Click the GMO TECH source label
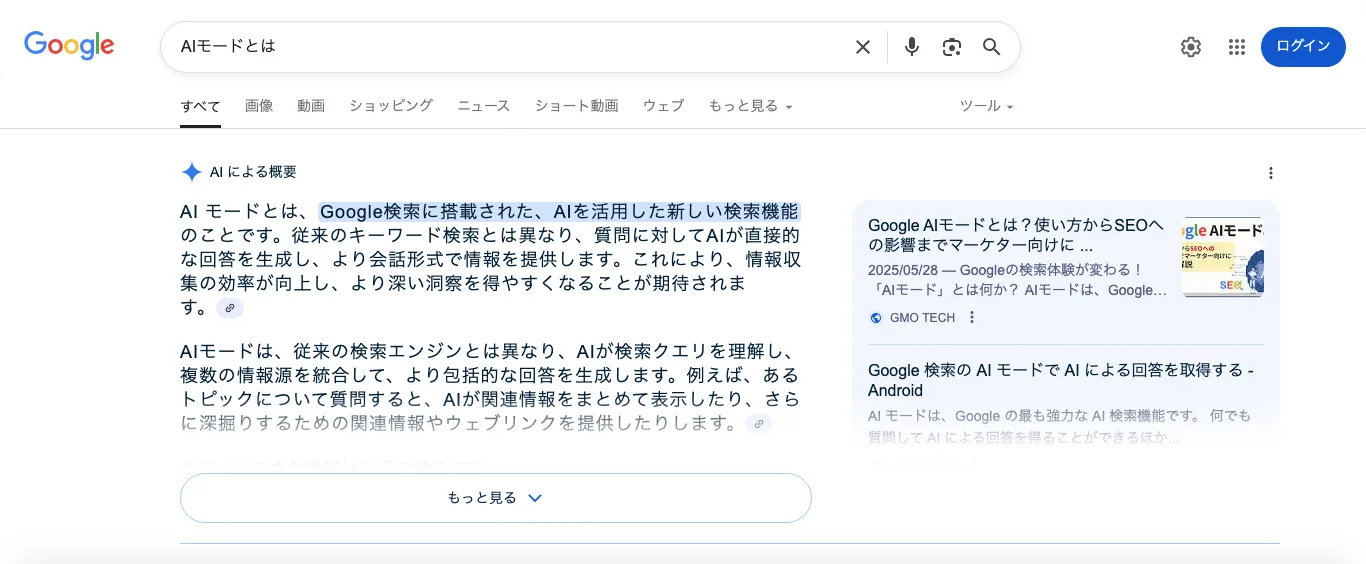The height and width of the screenshot is (564, 1366). pos(922,318)
